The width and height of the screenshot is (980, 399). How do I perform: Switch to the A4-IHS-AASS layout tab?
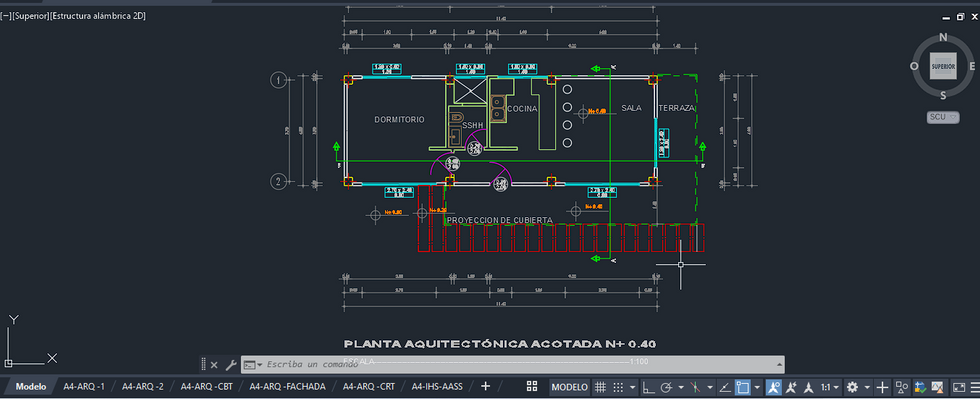click(437, 386)
